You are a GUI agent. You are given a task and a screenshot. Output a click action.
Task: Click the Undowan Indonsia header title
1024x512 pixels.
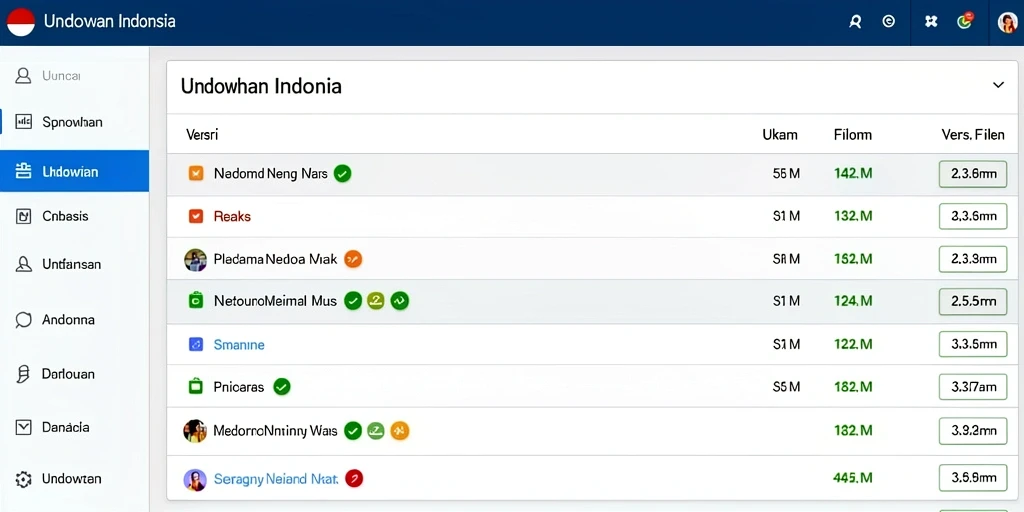pos(109,21)
